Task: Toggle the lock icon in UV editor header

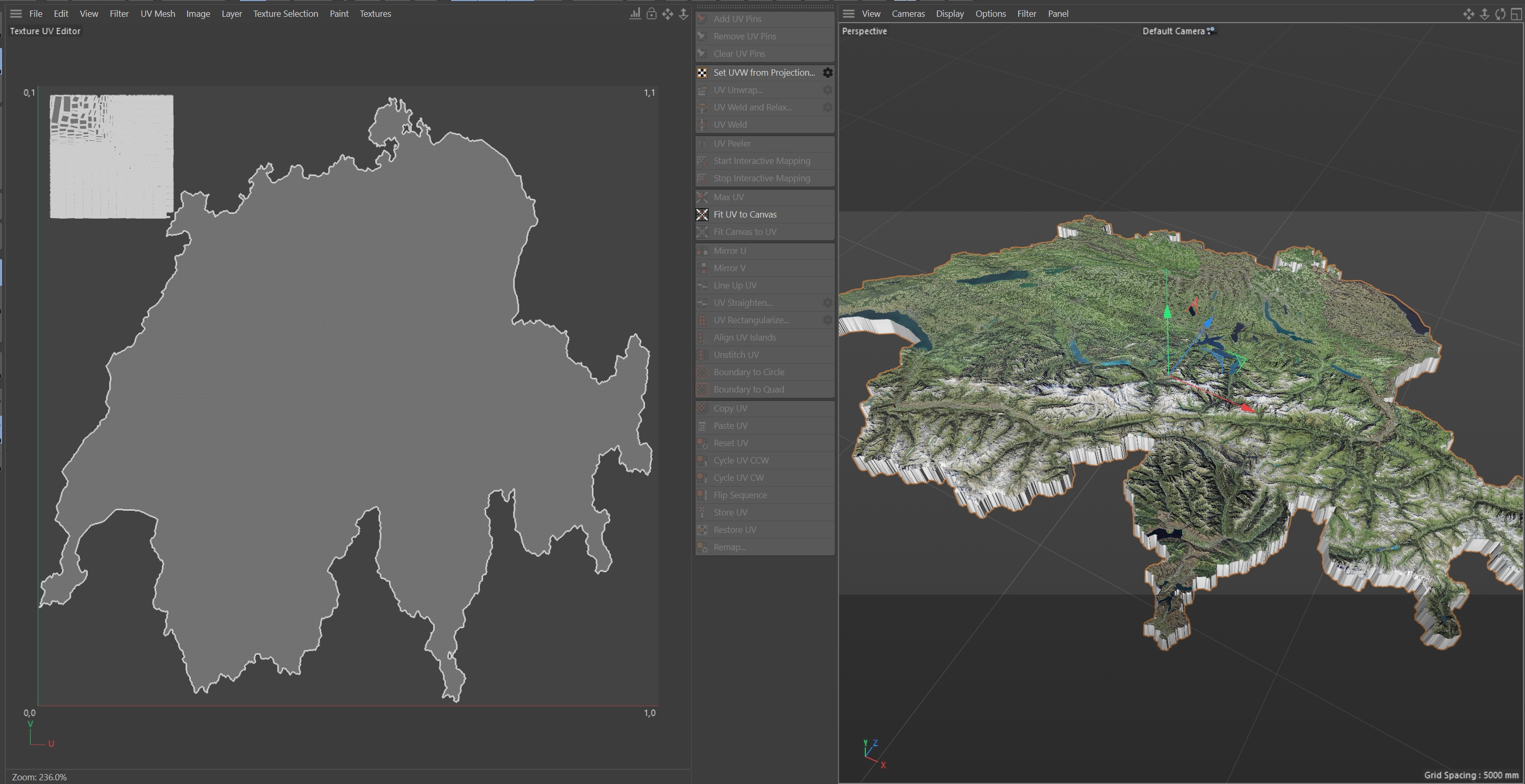Action: pyautogui.click(x=651, y=14)
